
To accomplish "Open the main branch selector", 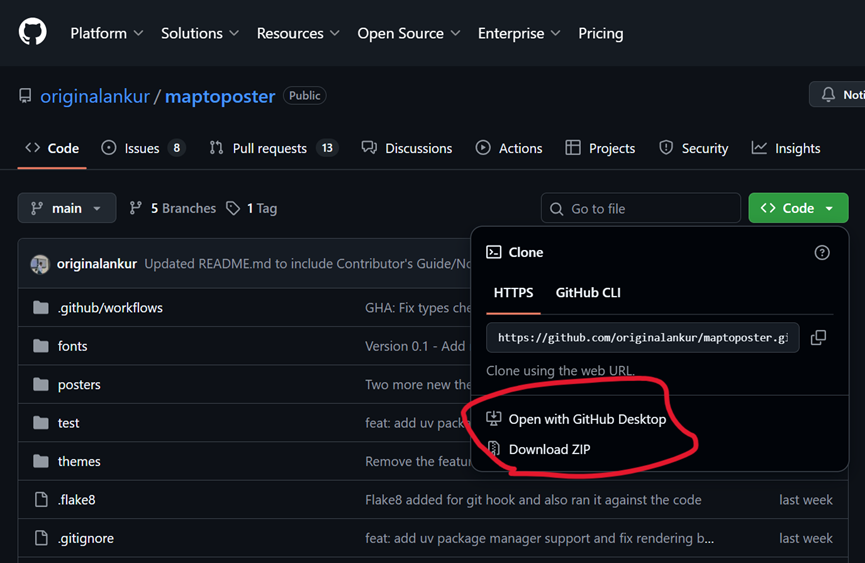I will [67, 208].
